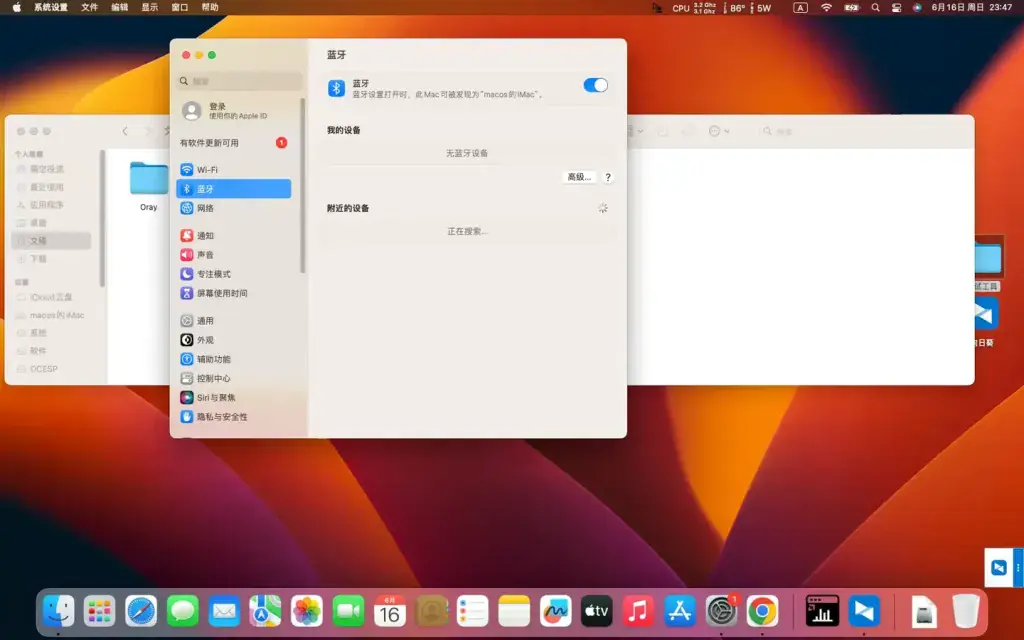Launch Google Chrome from Dock
Image resolution: width=1024 pixels, height=640 pixels.
coord(762,611)
